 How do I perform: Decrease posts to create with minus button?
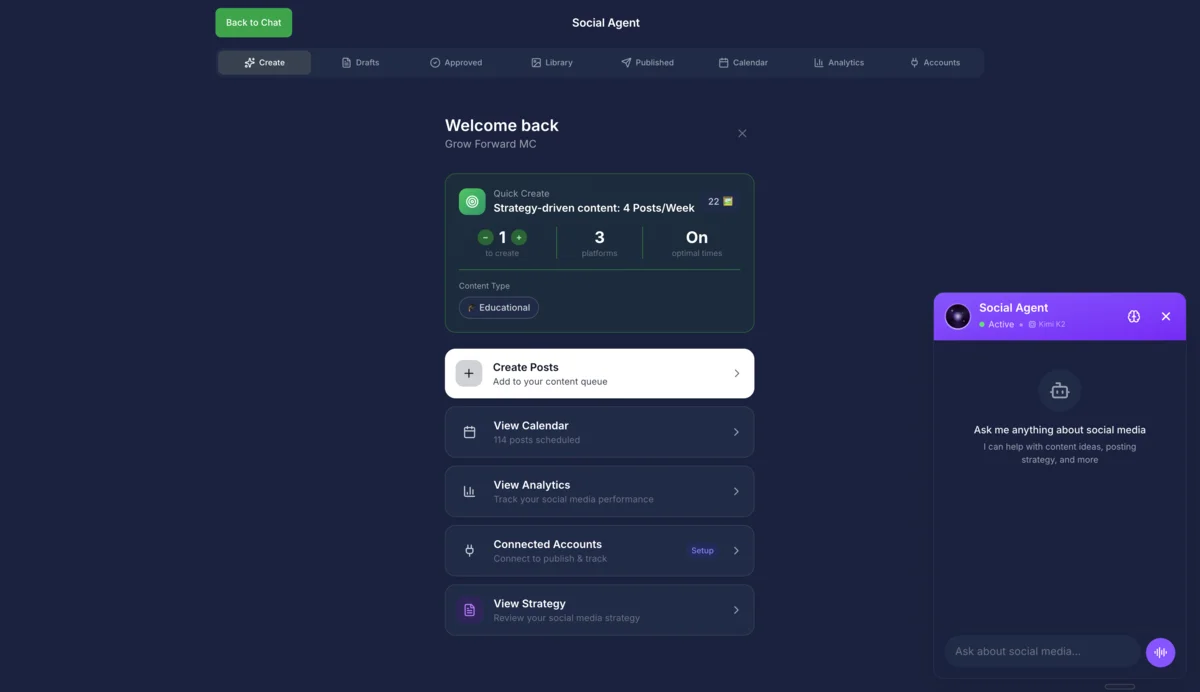click(485, 237)
